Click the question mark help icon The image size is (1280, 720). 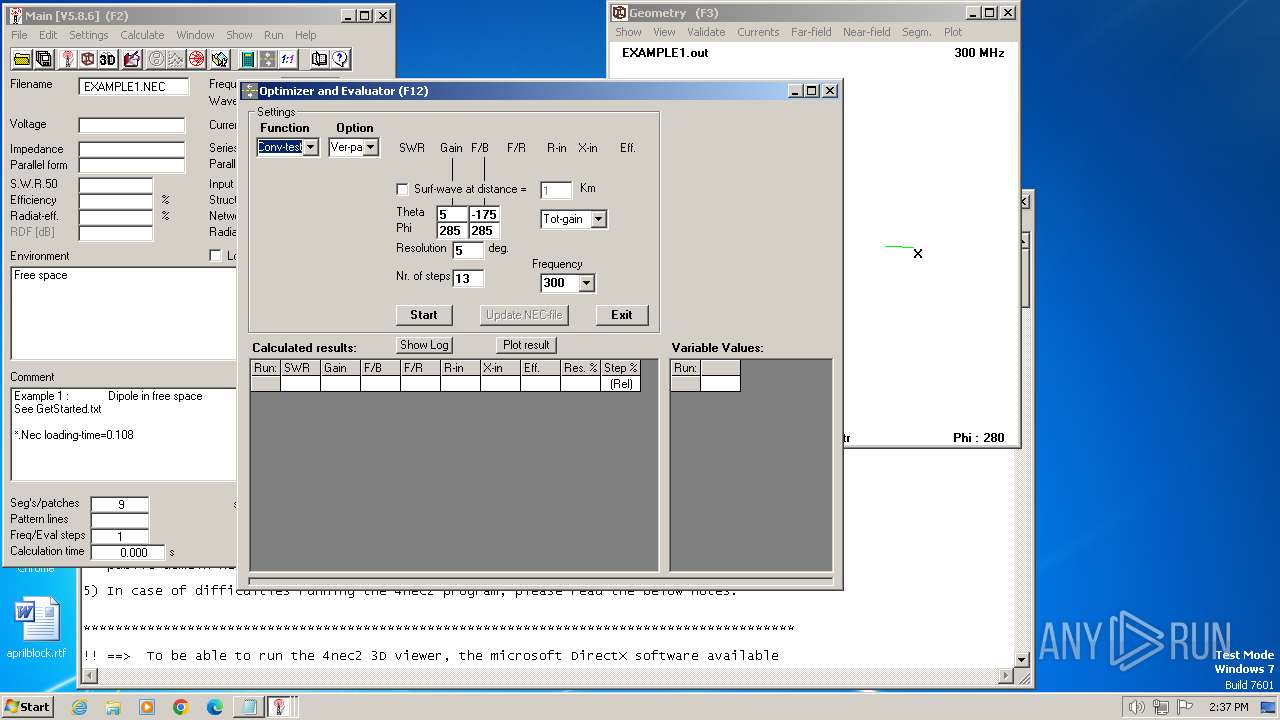340,59
